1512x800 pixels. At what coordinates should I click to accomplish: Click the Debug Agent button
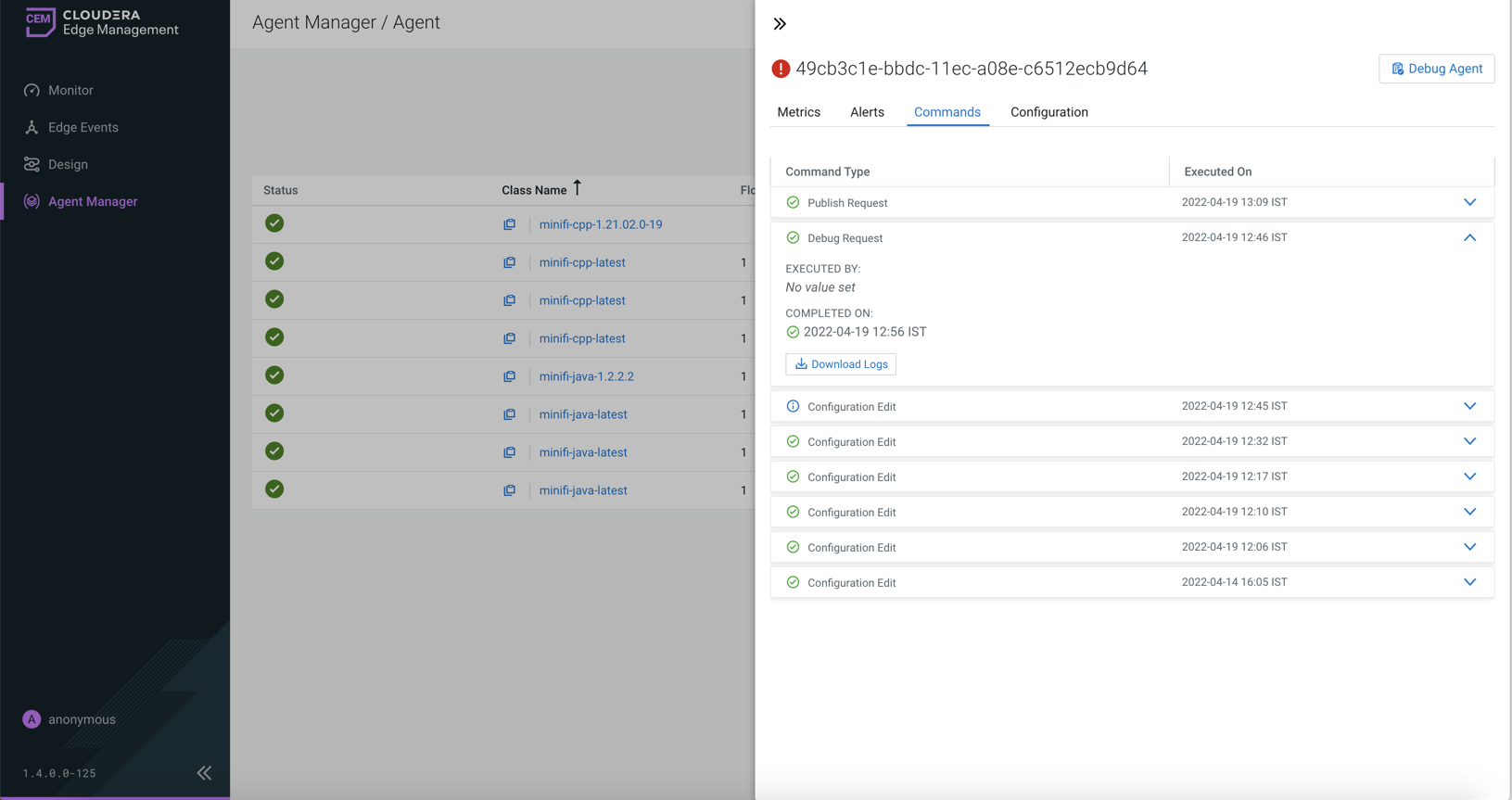[x=1436, y=69]
